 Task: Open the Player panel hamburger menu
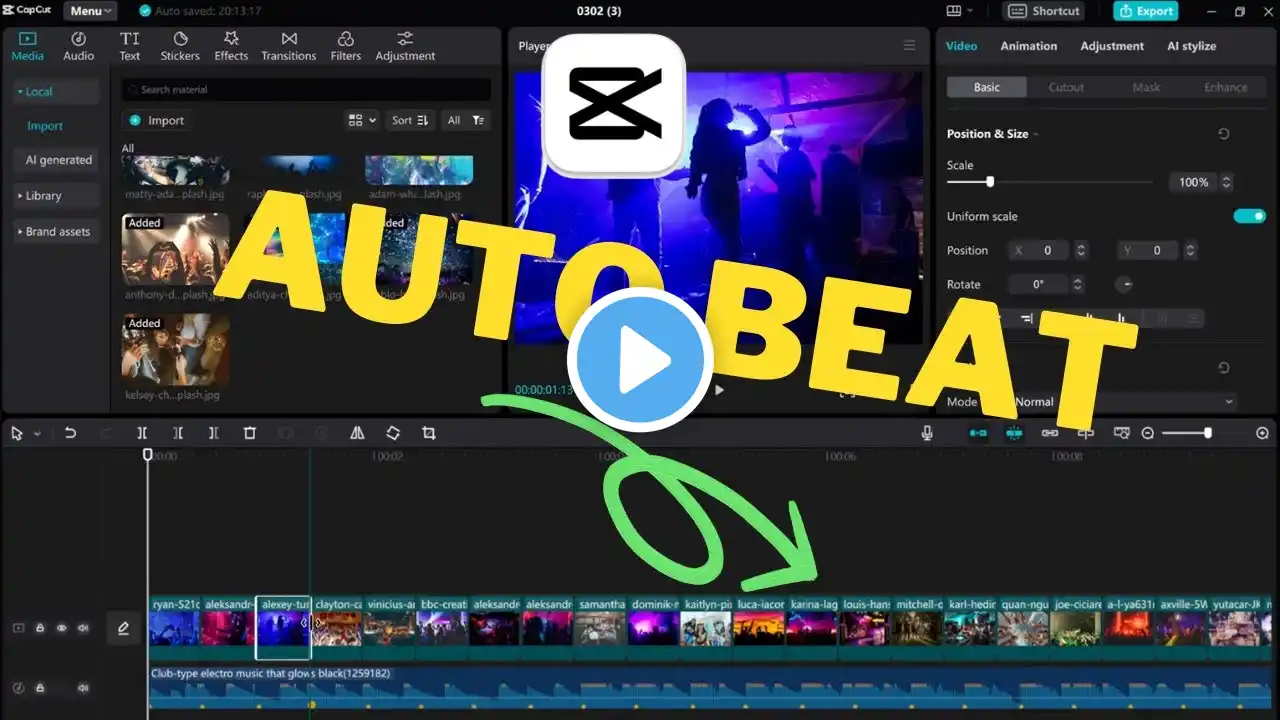tap(909, 45)
